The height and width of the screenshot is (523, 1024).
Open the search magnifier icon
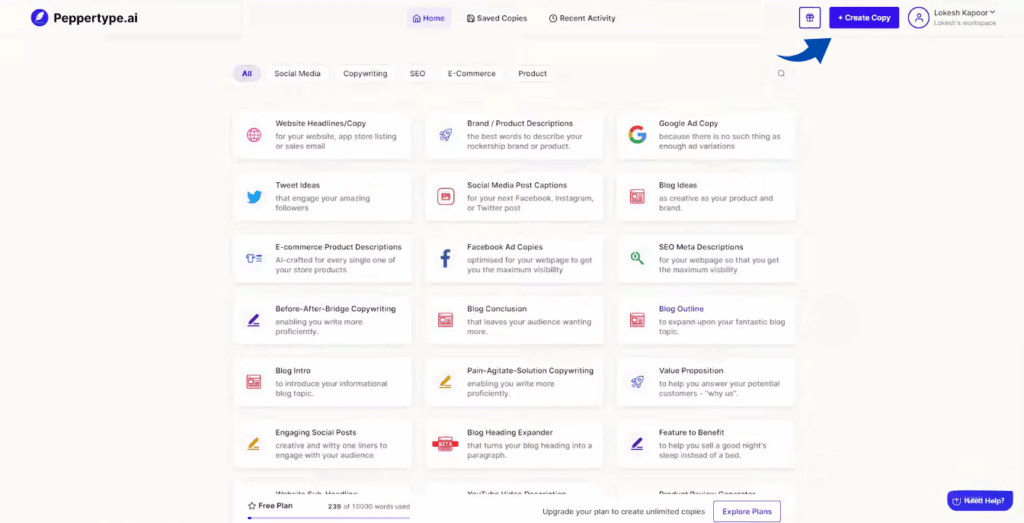point(781,73)
